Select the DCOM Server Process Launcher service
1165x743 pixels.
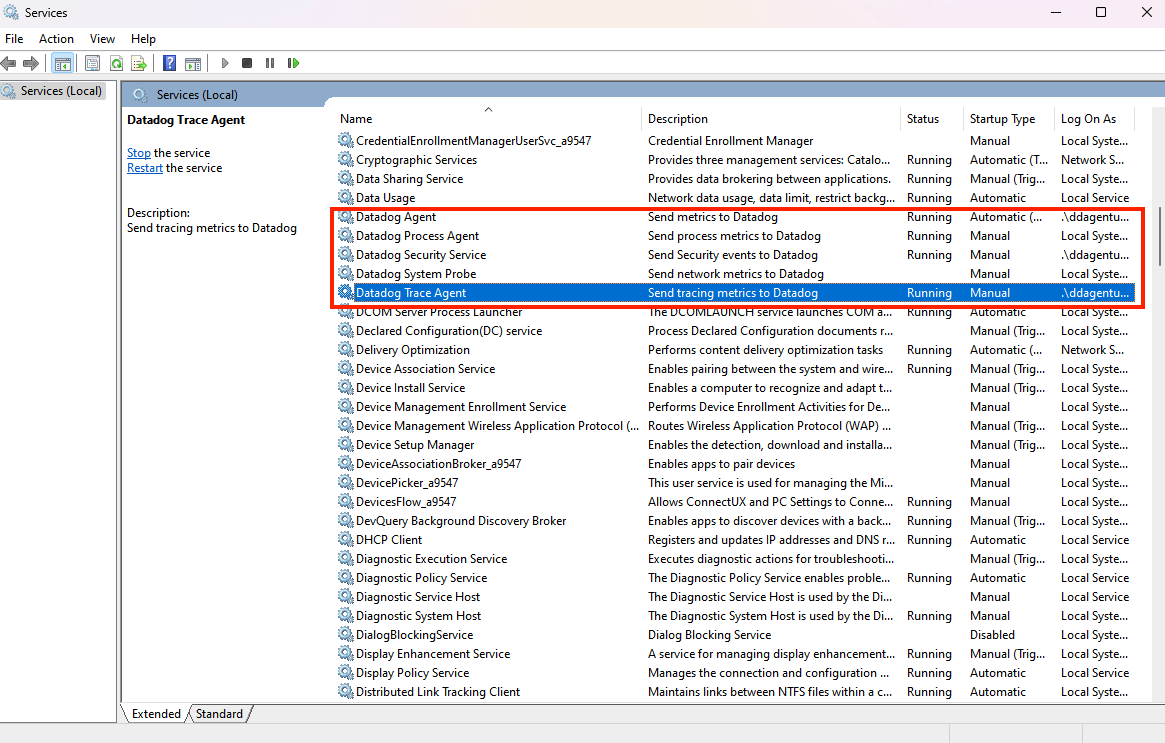point(736,312)
